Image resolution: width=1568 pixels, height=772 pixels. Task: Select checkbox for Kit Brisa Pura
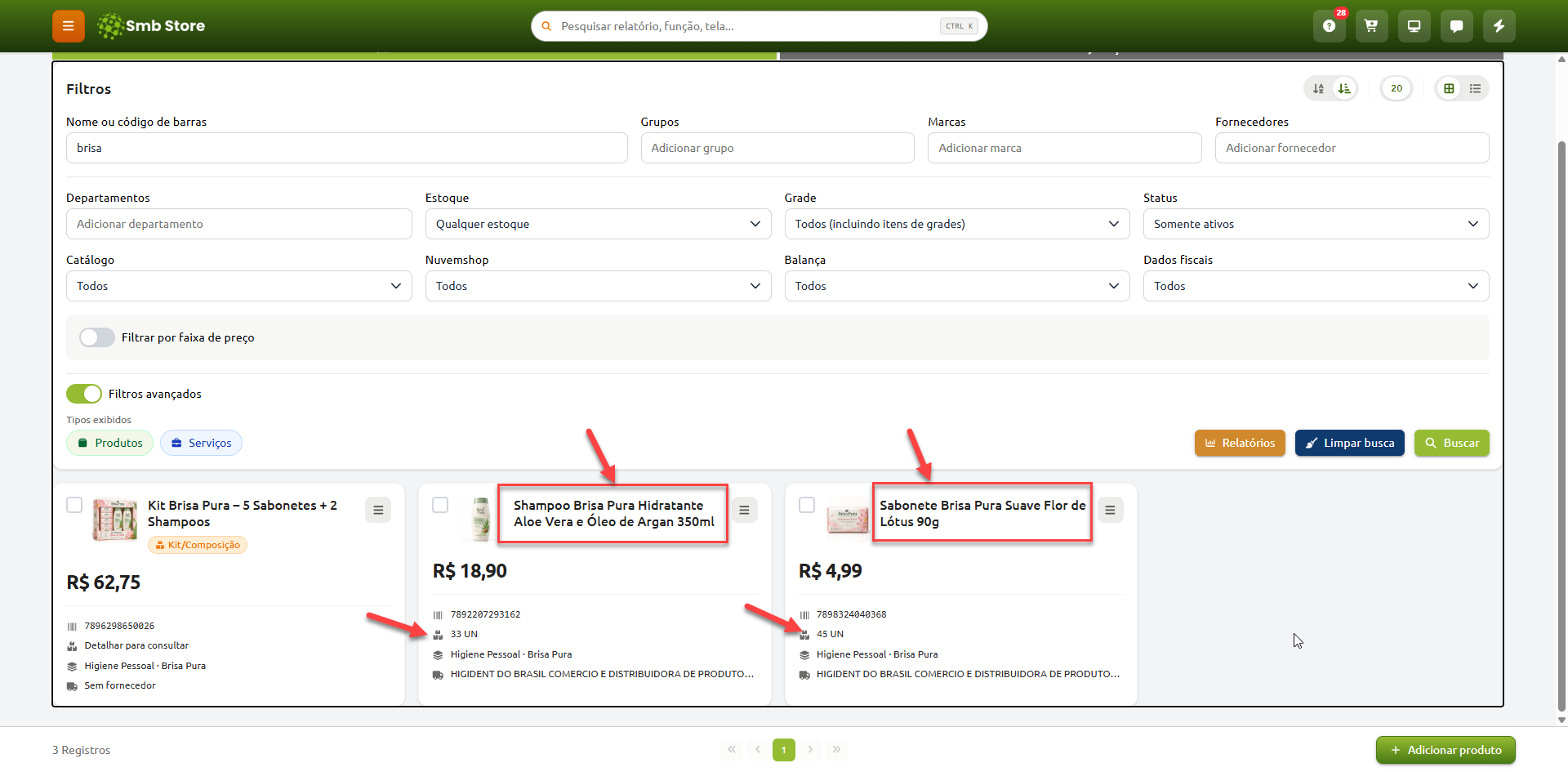[74, 505]
